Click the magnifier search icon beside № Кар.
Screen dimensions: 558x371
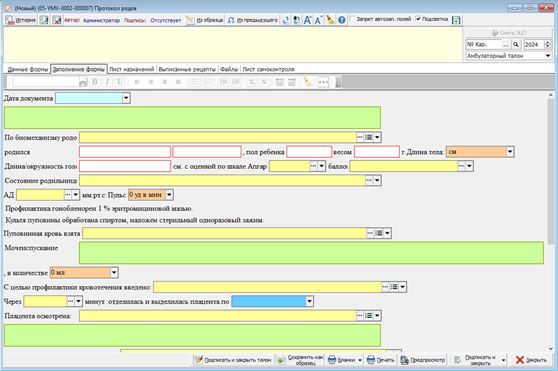(516, 44)
